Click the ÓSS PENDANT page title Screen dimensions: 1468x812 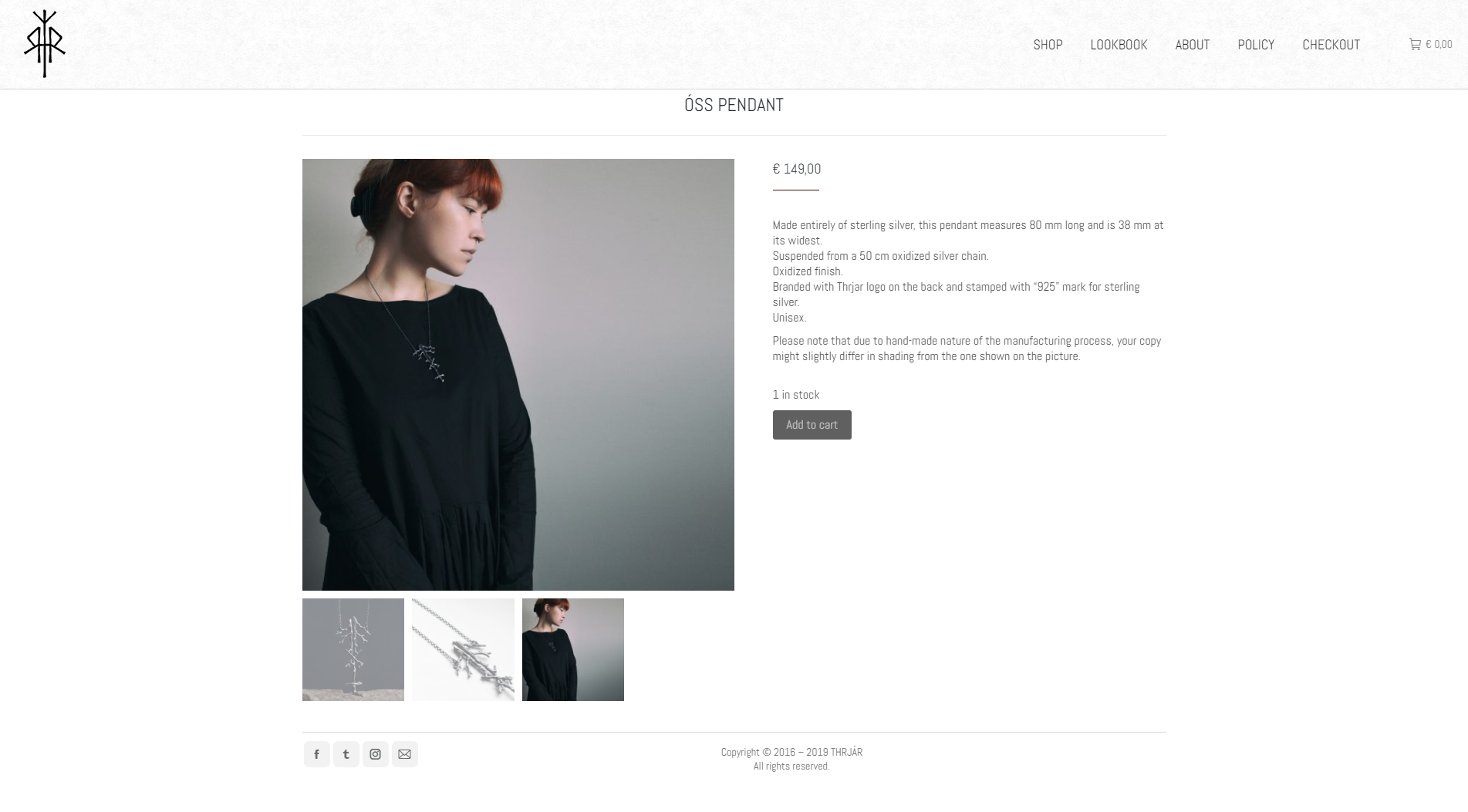[x=734, y=105]
